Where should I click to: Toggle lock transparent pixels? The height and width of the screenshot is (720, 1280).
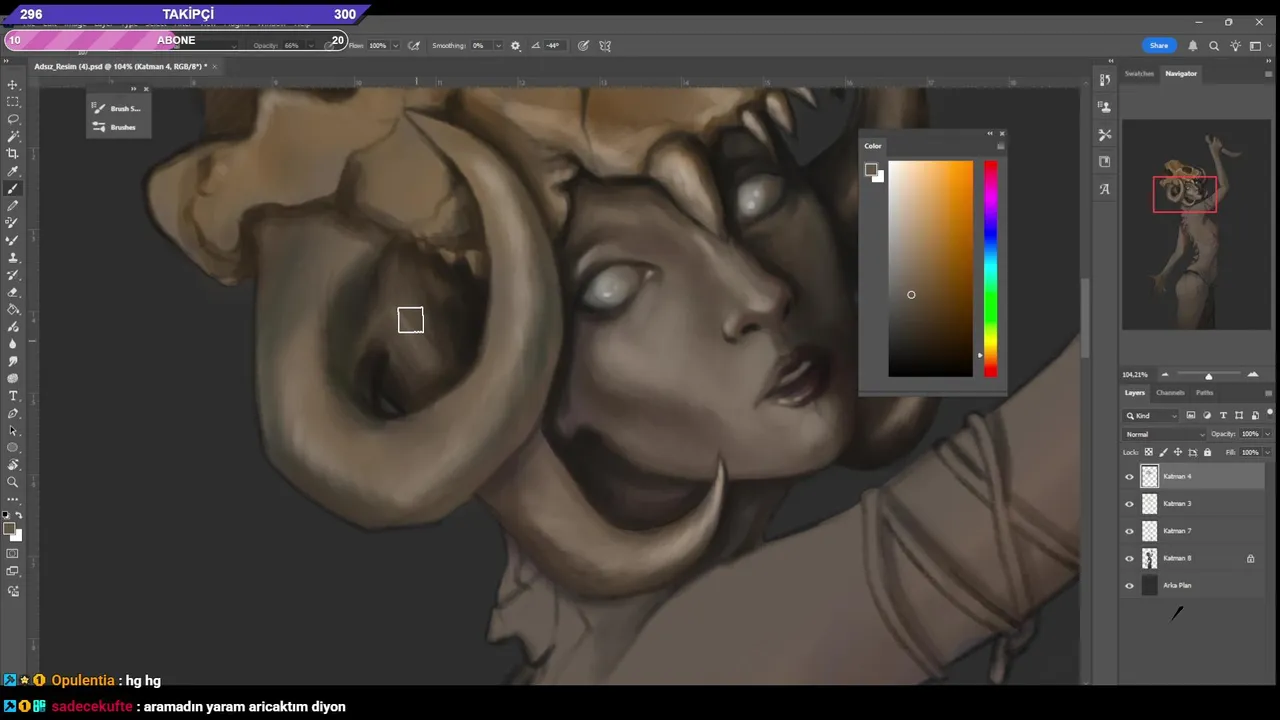tap(1149, 453)
